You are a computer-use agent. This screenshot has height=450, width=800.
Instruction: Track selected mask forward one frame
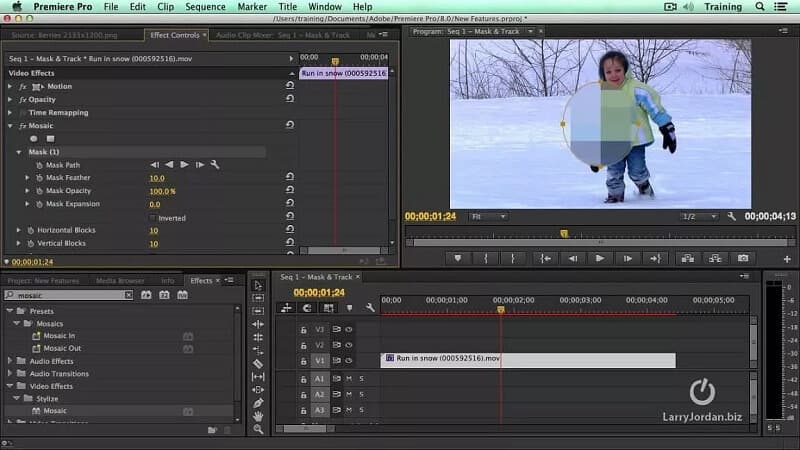pyautogui.click(x=199, y=165)
